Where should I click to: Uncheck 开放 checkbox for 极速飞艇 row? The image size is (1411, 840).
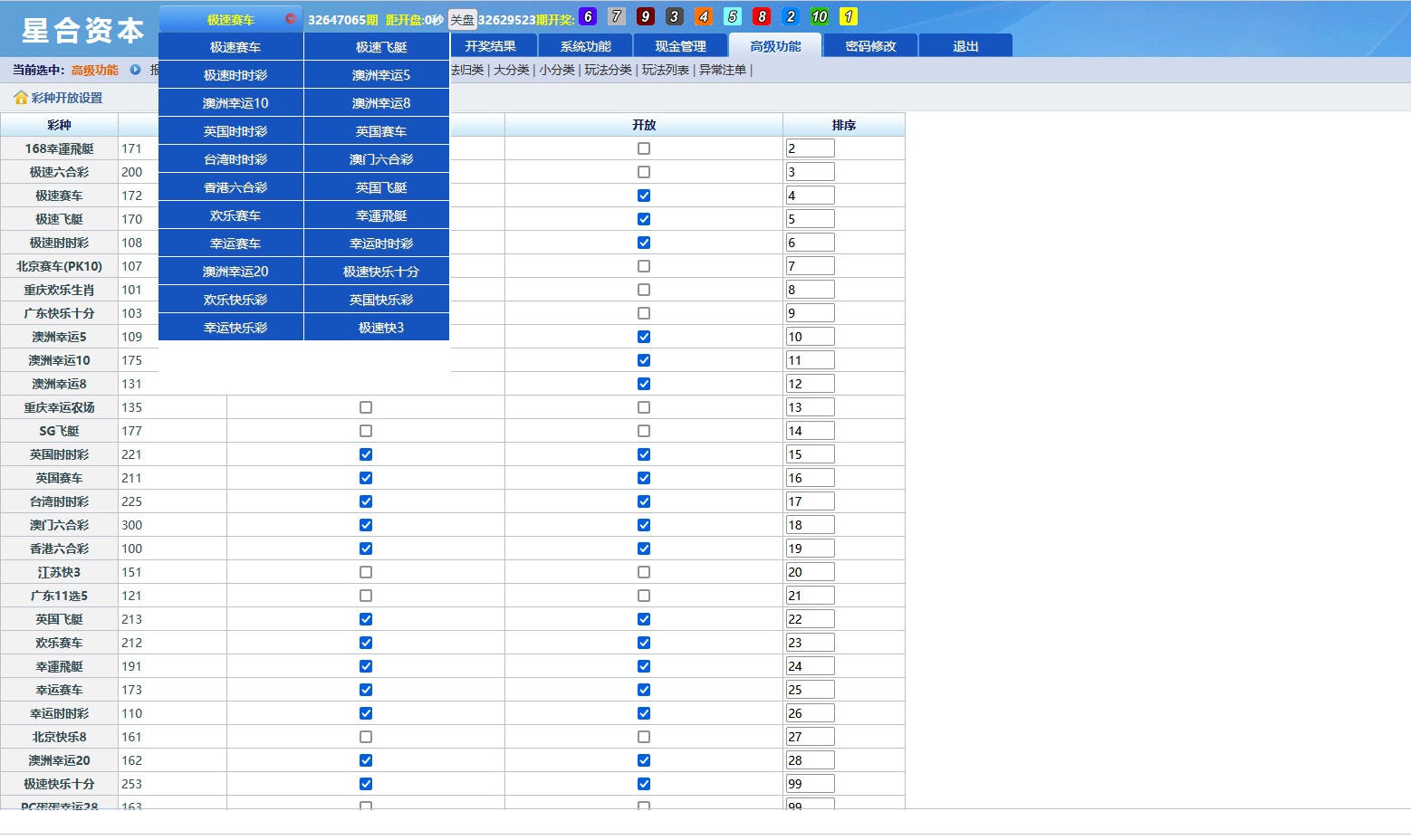644,219
